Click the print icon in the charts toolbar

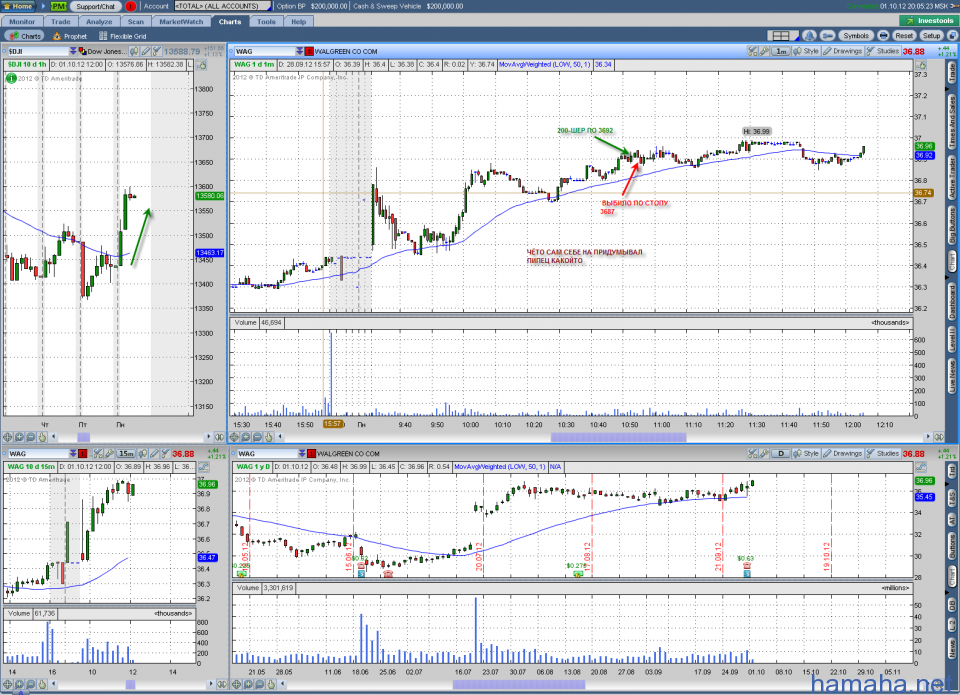883,36
